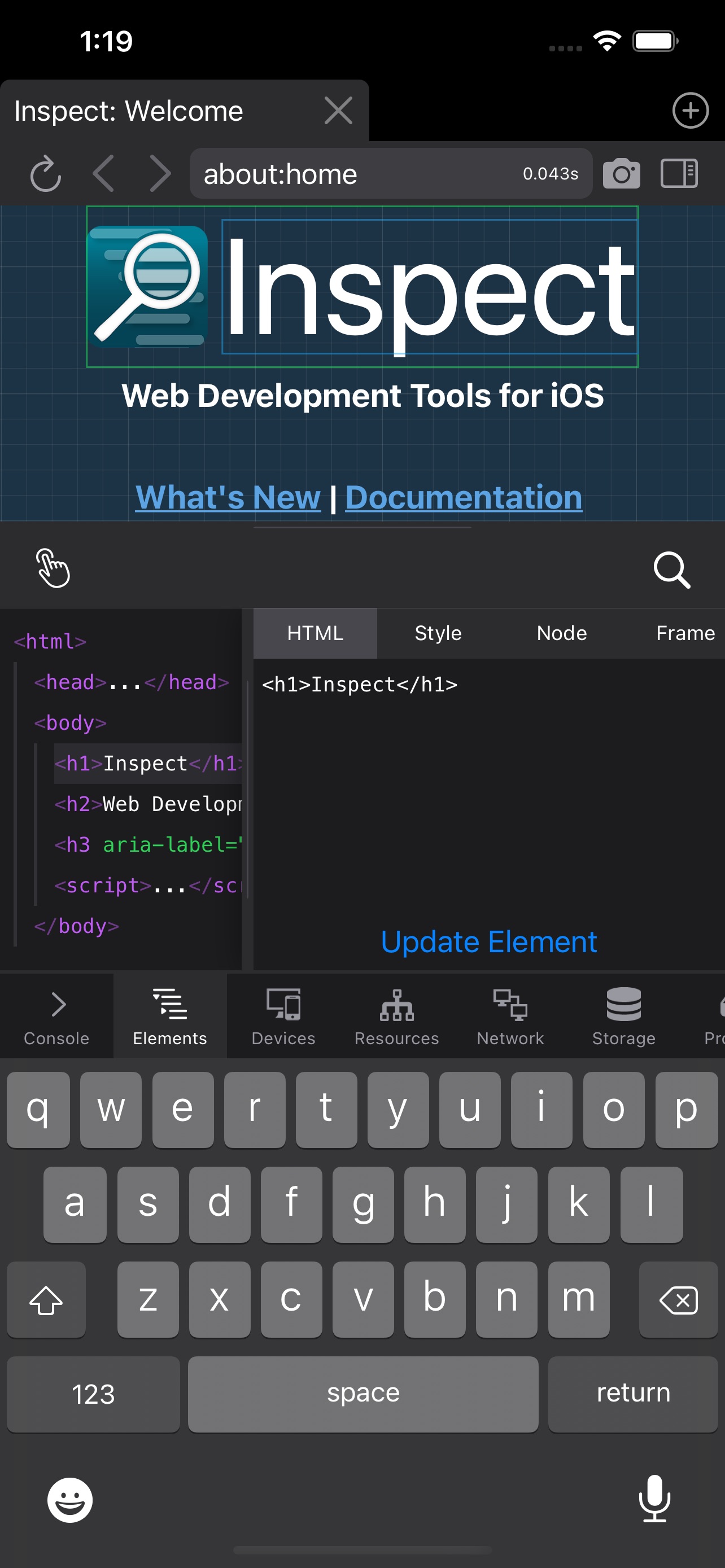Tap the Inspect app logo image
The height and width of the screenshot is (1568, 725).
(148, 287)
